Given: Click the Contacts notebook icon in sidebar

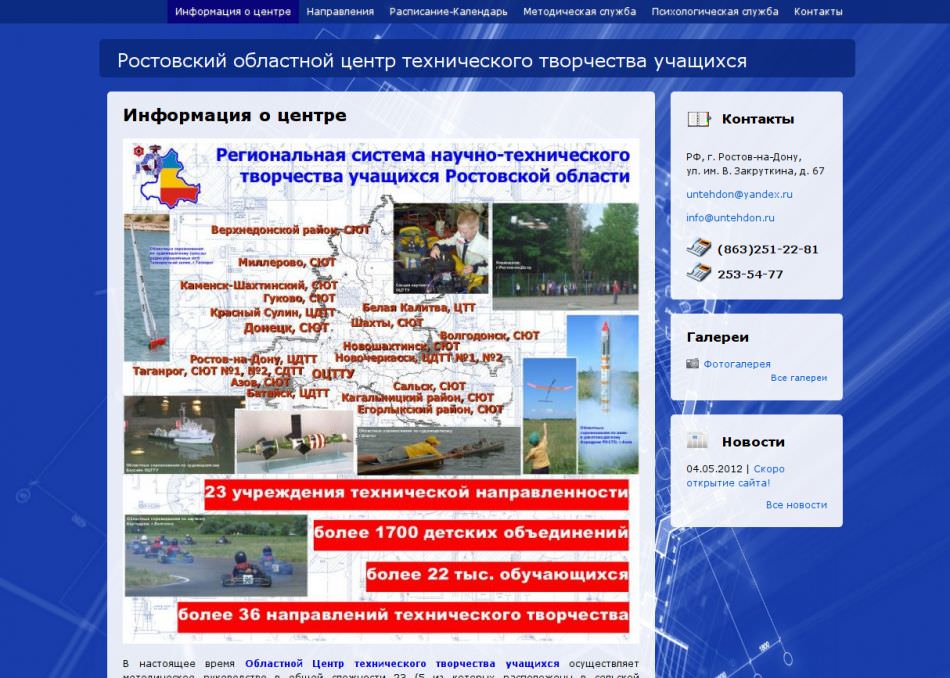Looking at the screenshot, I should coord(698,119).
